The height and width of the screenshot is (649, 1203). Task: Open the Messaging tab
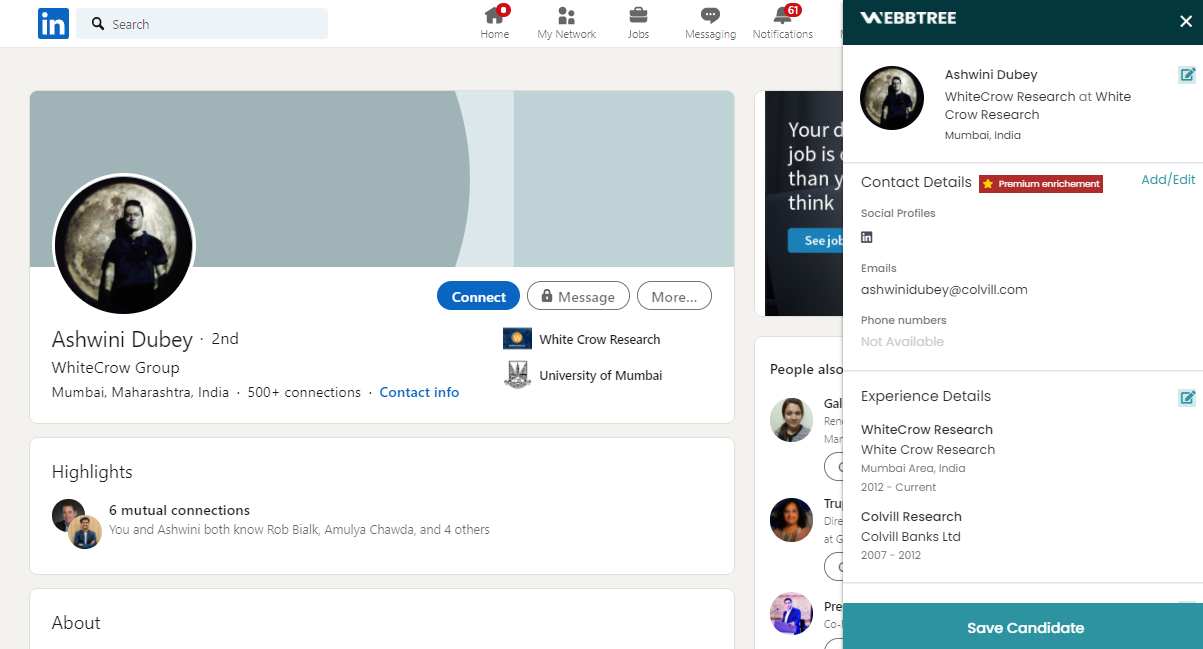click(x=710, y=23)
